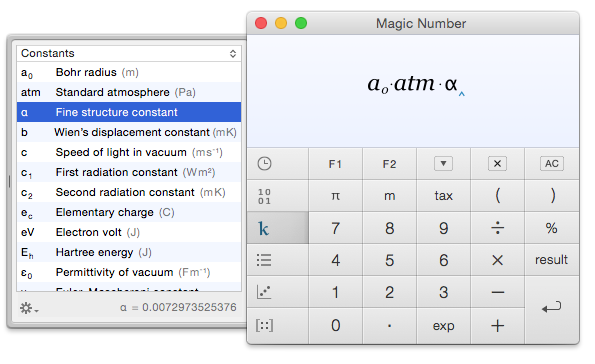Click the divide operator key
595x364 pixels.
tap(497, 228)
